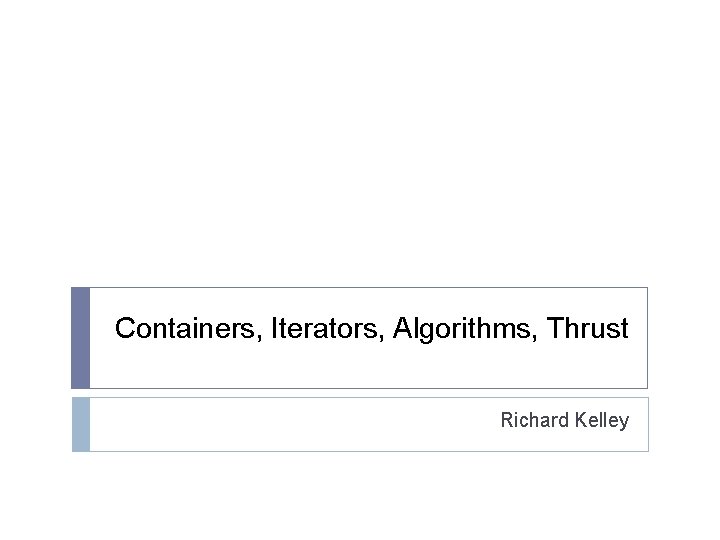Click the right border of the title box

pyautogui.click(x=647, y=338)
